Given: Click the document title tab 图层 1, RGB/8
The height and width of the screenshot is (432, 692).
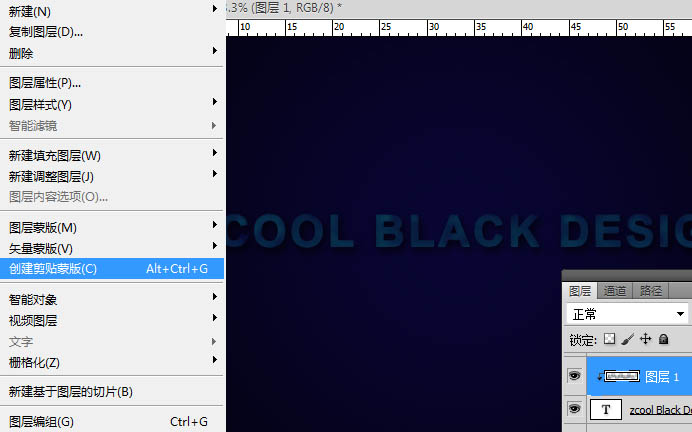Looking at the screenshot, I should (x=284, y=8).
